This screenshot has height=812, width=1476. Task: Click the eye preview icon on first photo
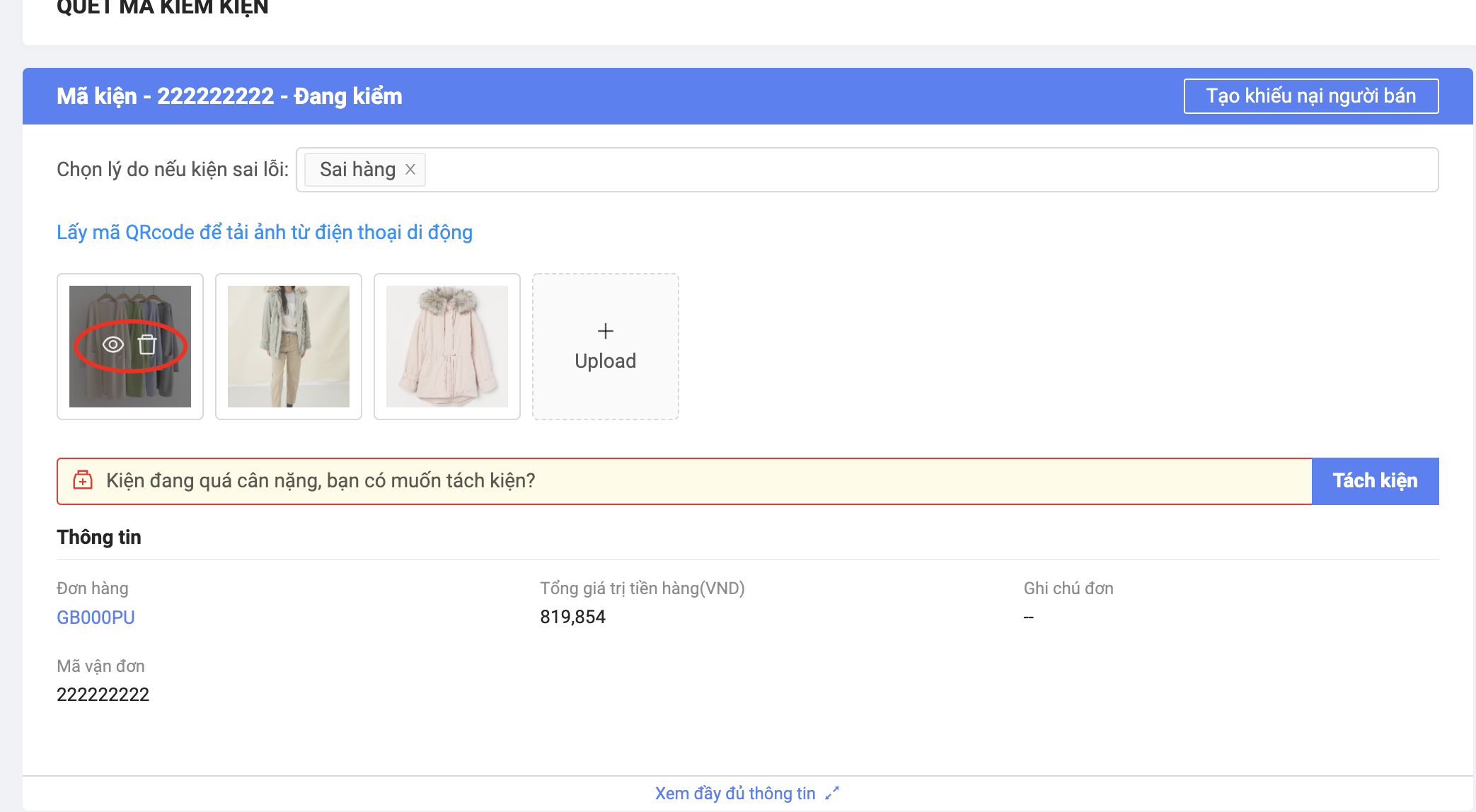point(113,344)
